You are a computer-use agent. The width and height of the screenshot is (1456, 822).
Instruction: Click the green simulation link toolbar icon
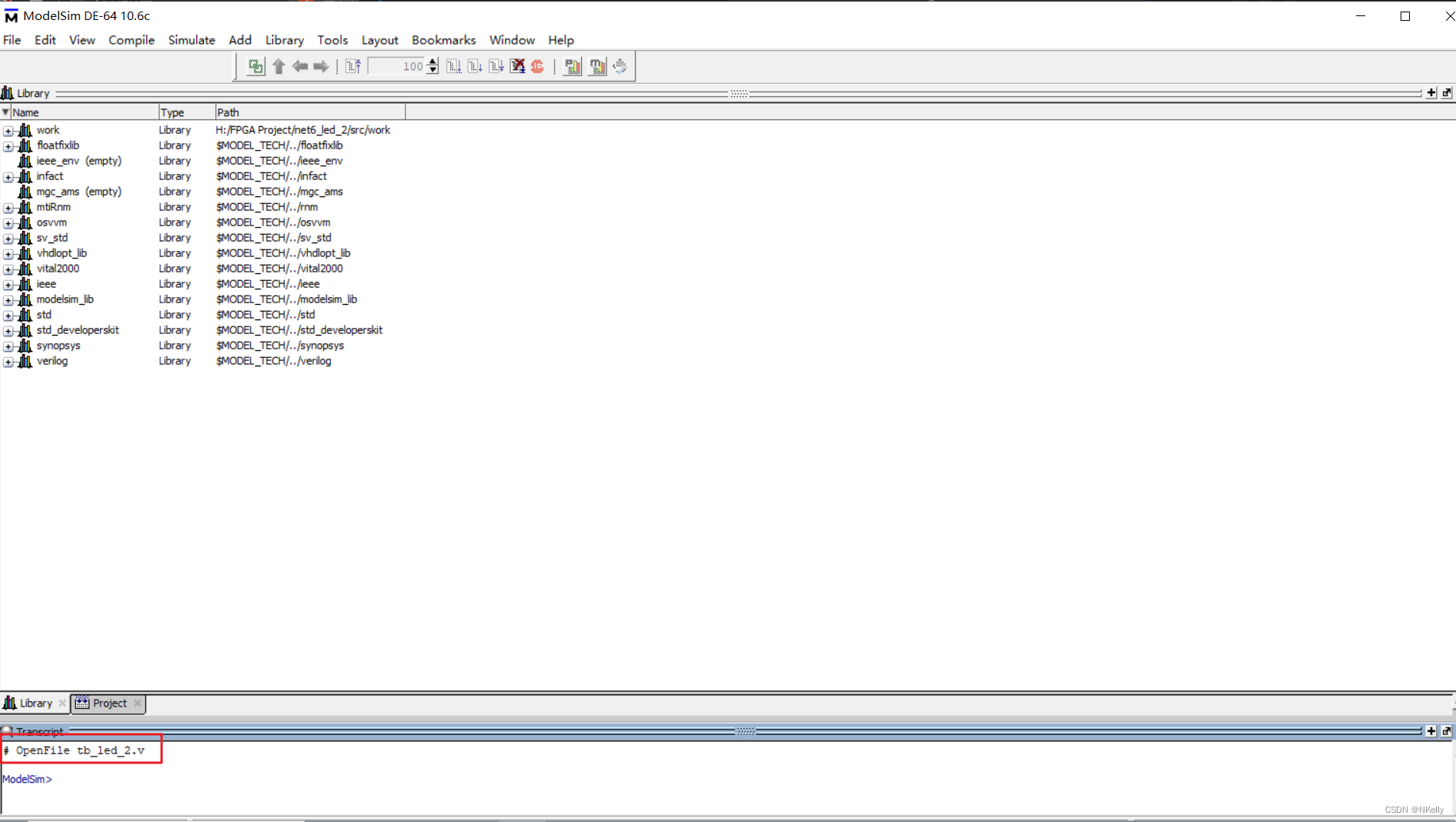[x=255, y=67]
